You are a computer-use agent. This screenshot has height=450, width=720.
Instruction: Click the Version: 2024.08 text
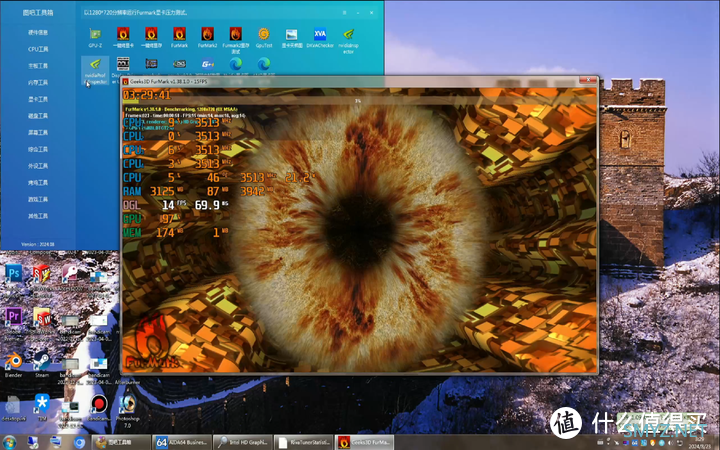point(38,244)
